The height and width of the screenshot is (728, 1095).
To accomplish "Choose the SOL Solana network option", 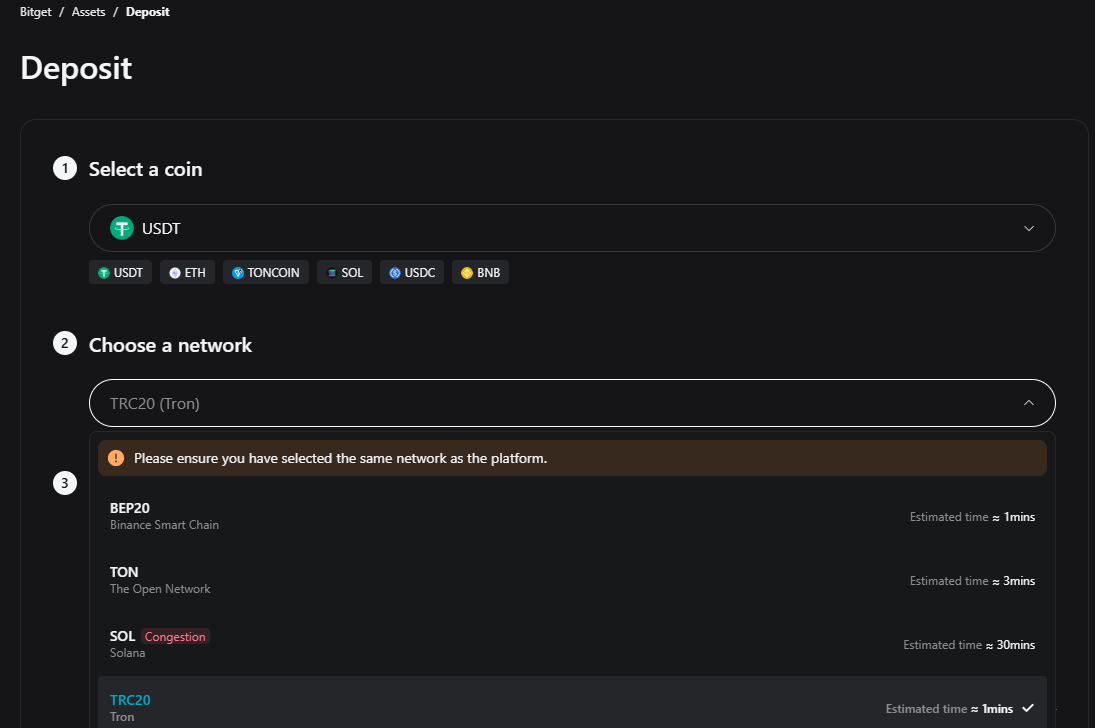I will coord(572,644).
